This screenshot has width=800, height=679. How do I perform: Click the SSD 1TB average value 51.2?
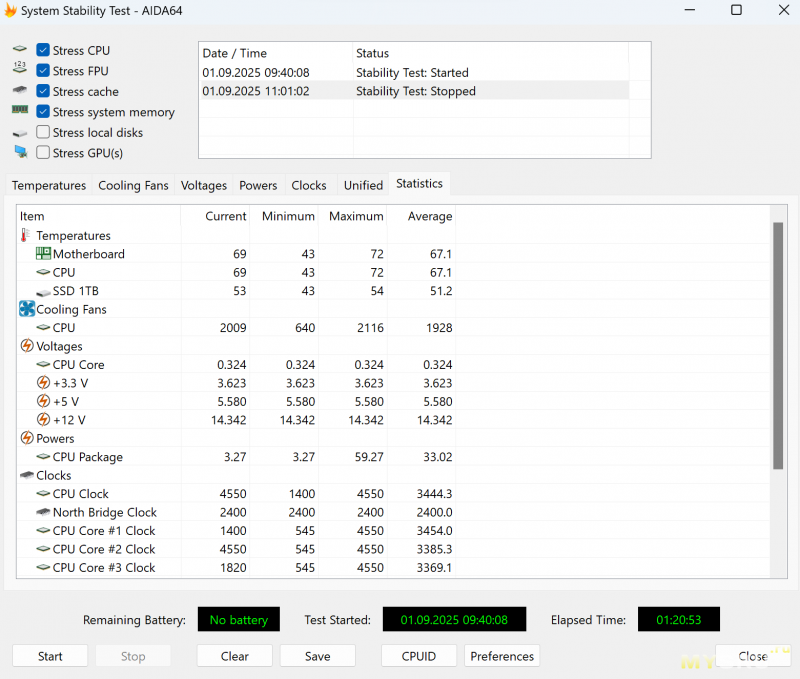click(441, 291)
